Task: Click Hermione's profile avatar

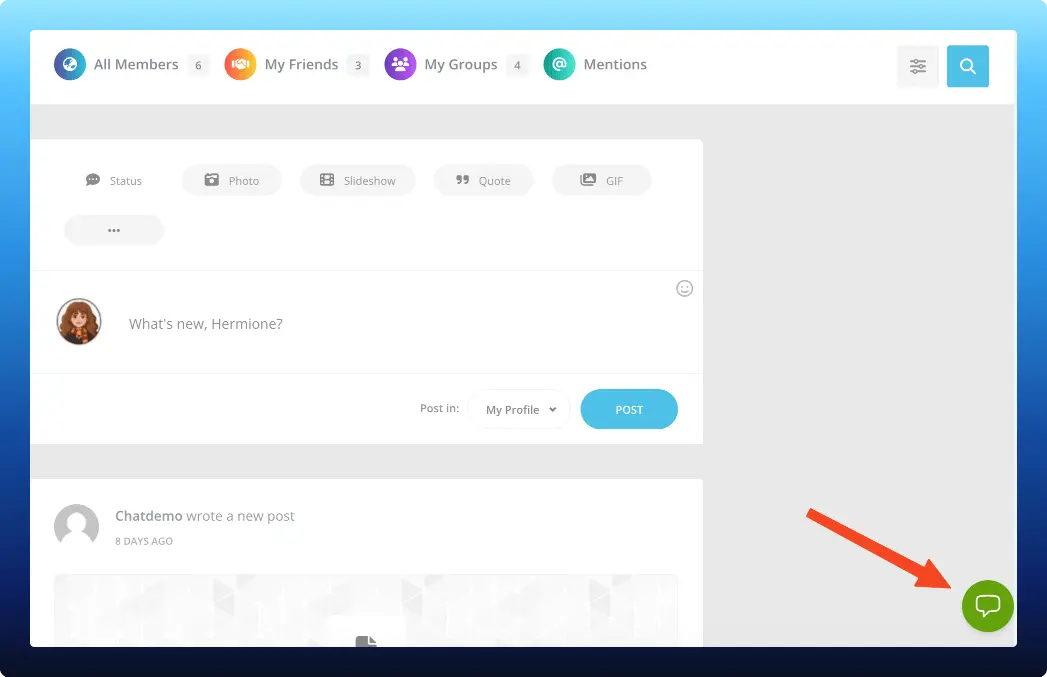Action: coord(78,321)
